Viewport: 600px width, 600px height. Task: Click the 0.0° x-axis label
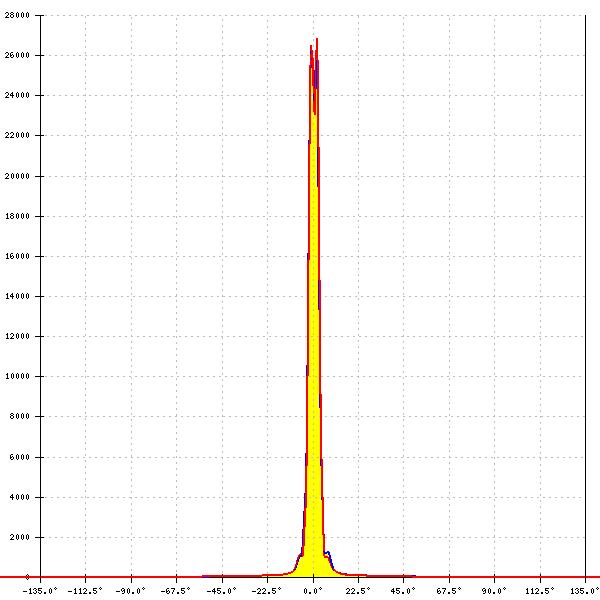313,591
